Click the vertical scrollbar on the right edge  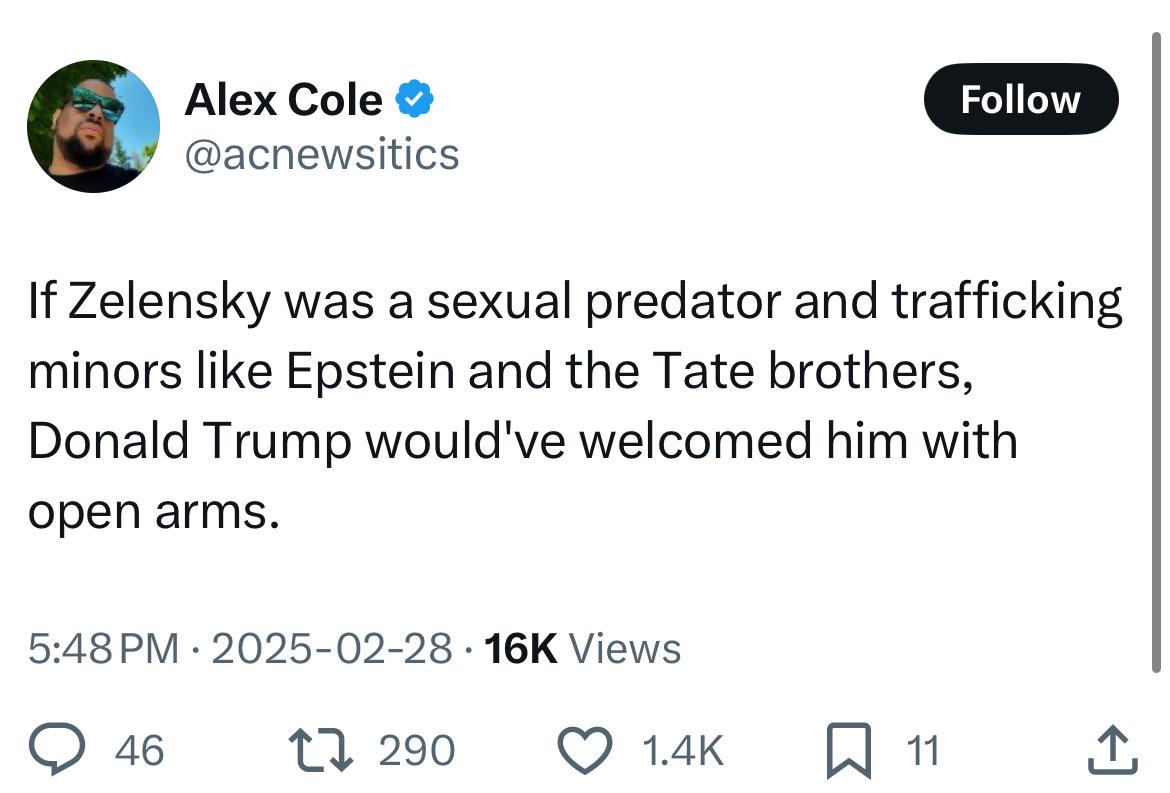pyautogui.click(x=1156, y=351)
